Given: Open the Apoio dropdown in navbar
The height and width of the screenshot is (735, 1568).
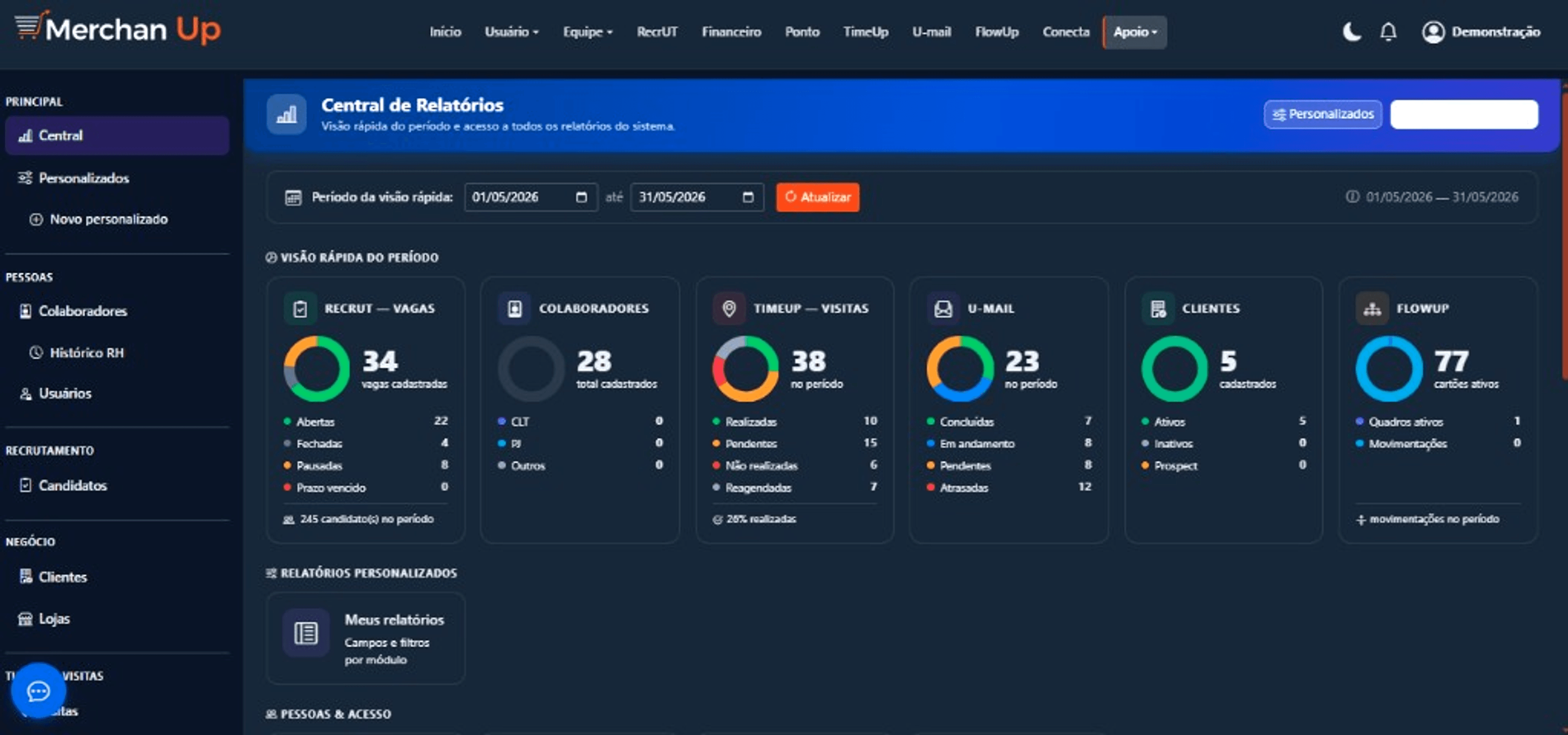Looking at the screenshot, I should pos(1135,31).
